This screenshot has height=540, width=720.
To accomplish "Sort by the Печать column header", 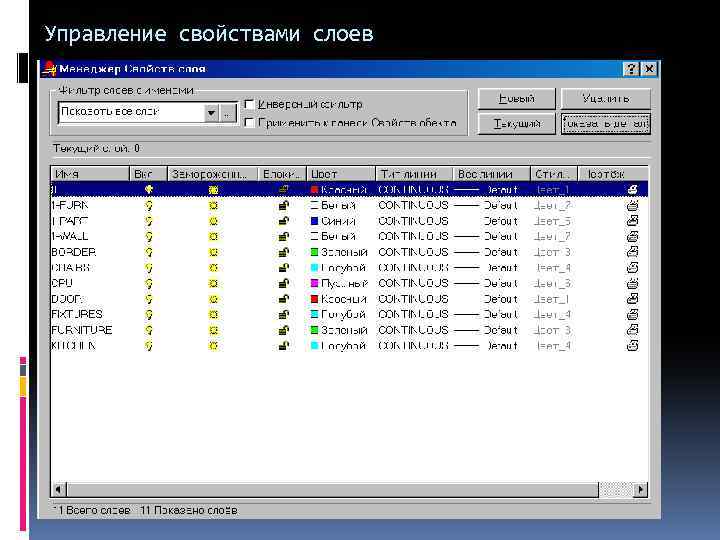I will pos(613,174).
